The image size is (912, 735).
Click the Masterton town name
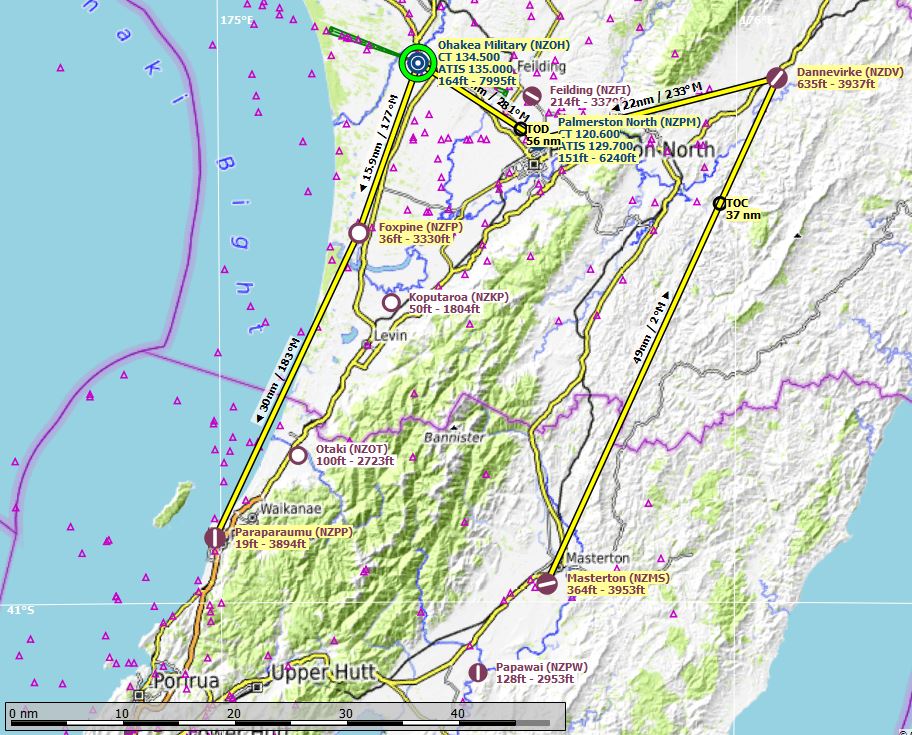point(598,558)
